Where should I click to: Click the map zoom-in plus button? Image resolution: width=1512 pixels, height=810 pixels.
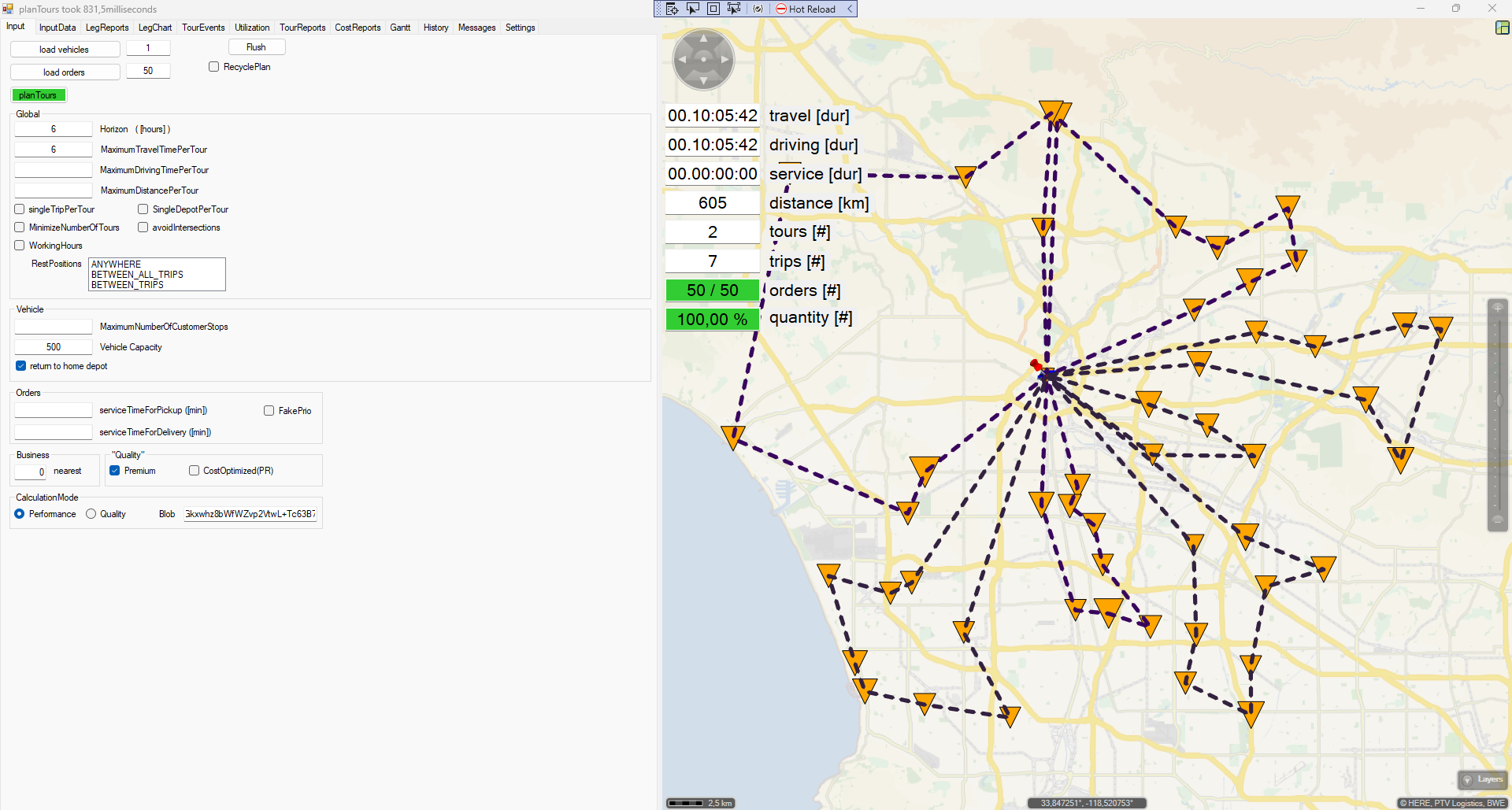click(1498, 308)
